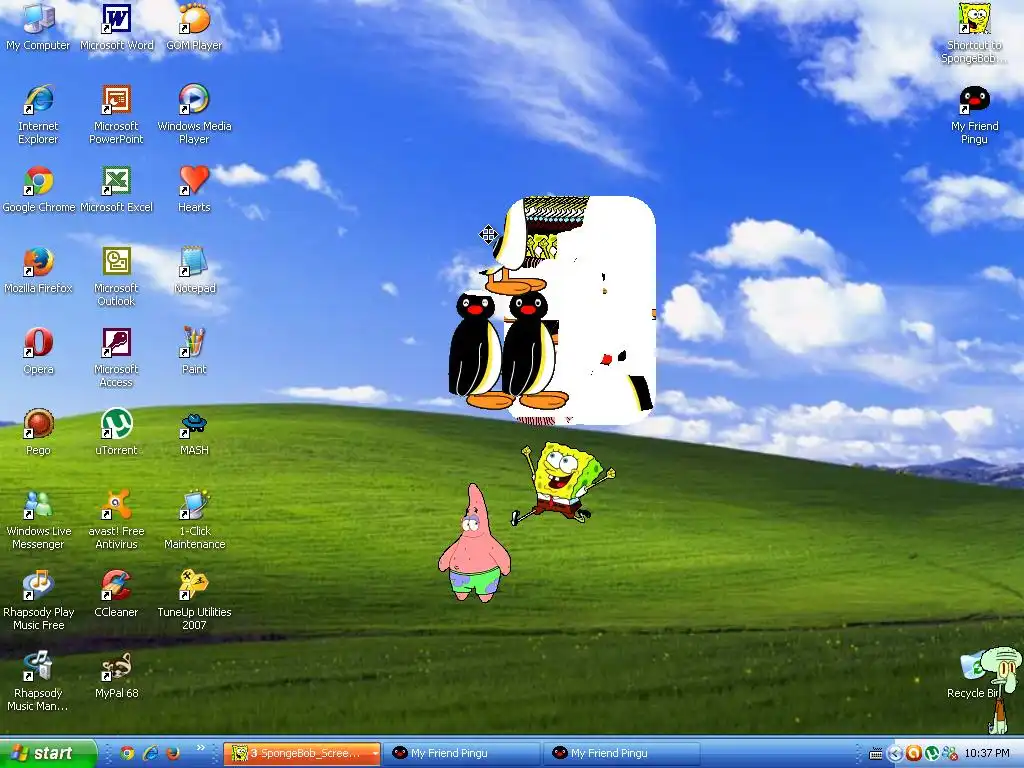Launch Chrome from the Quick Launch bar
Image resolution: width=1024 pixels, height=768 pixels.
(x=127, y=753)
